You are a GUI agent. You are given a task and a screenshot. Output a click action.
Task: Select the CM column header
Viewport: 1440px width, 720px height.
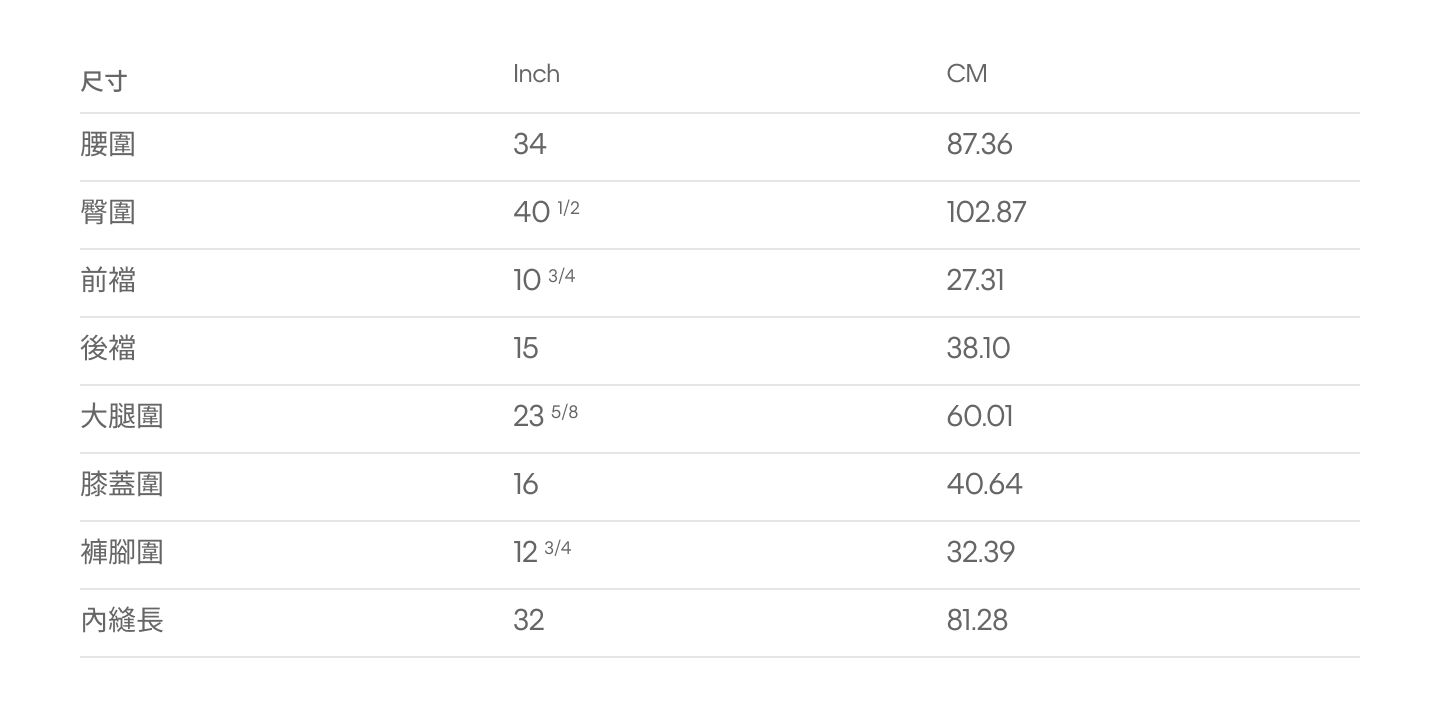[967, 74]
